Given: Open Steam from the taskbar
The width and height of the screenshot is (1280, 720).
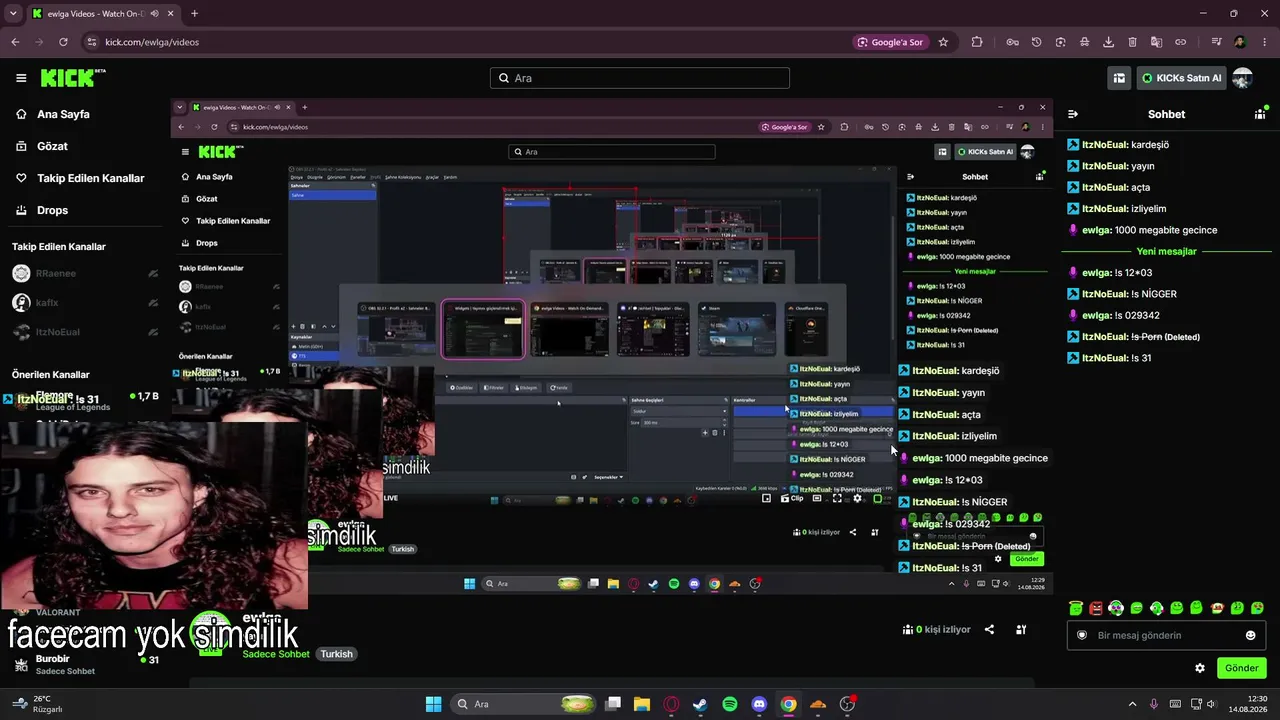Looking at the screenshot, I should 700,704.
